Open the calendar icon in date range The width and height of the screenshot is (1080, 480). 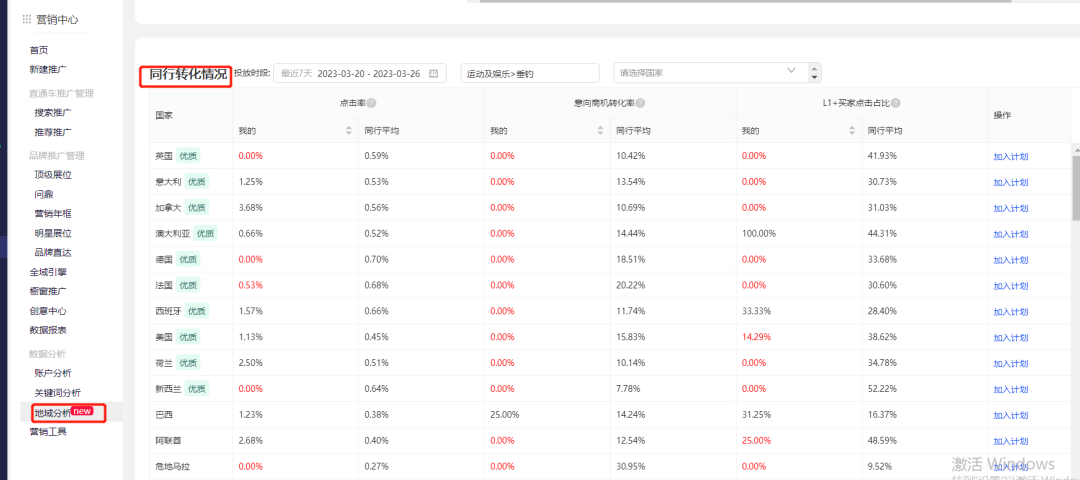(x=433, y=73)
